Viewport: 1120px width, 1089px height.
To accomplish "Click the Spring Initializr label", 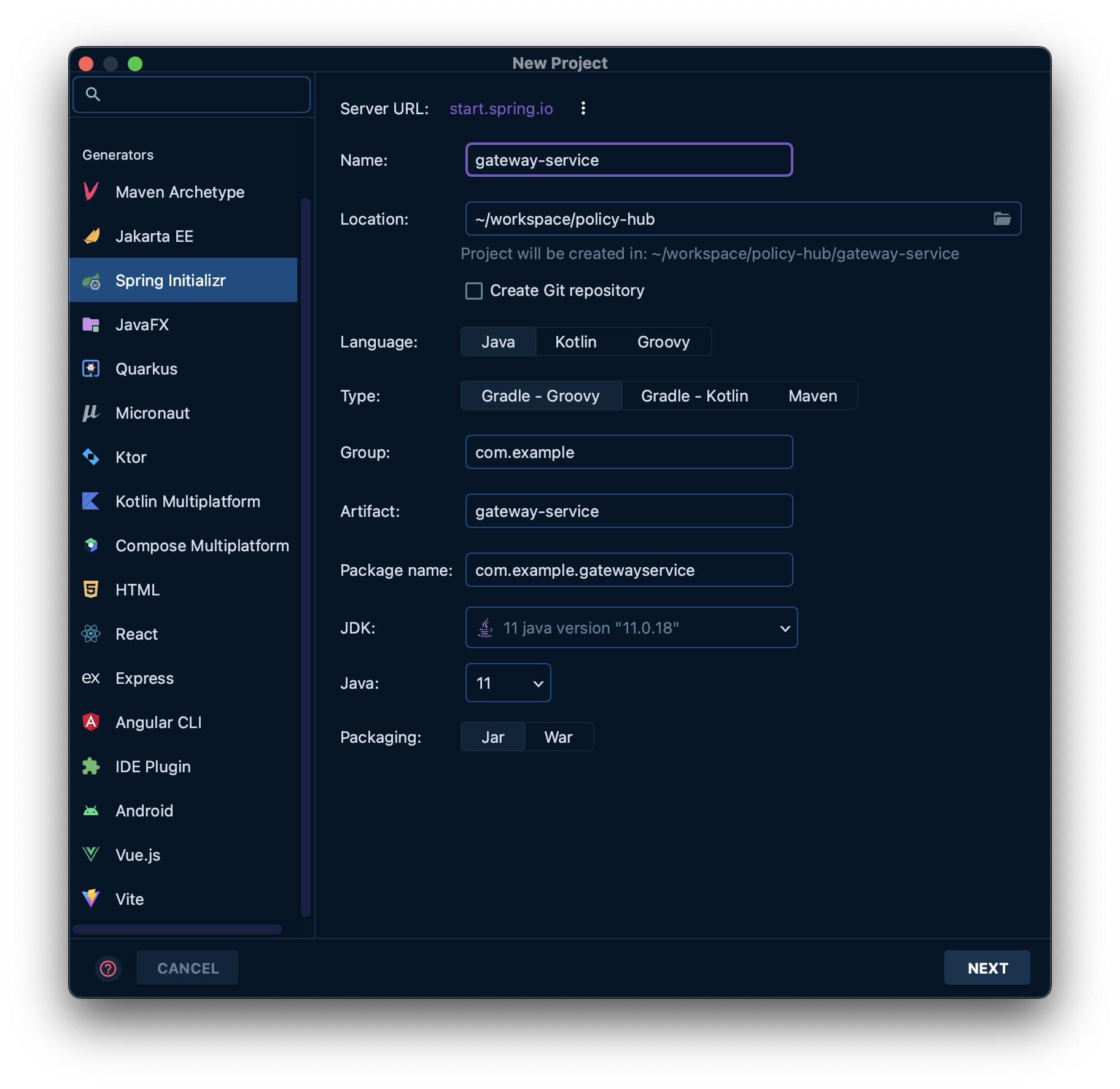I will 171,281.
